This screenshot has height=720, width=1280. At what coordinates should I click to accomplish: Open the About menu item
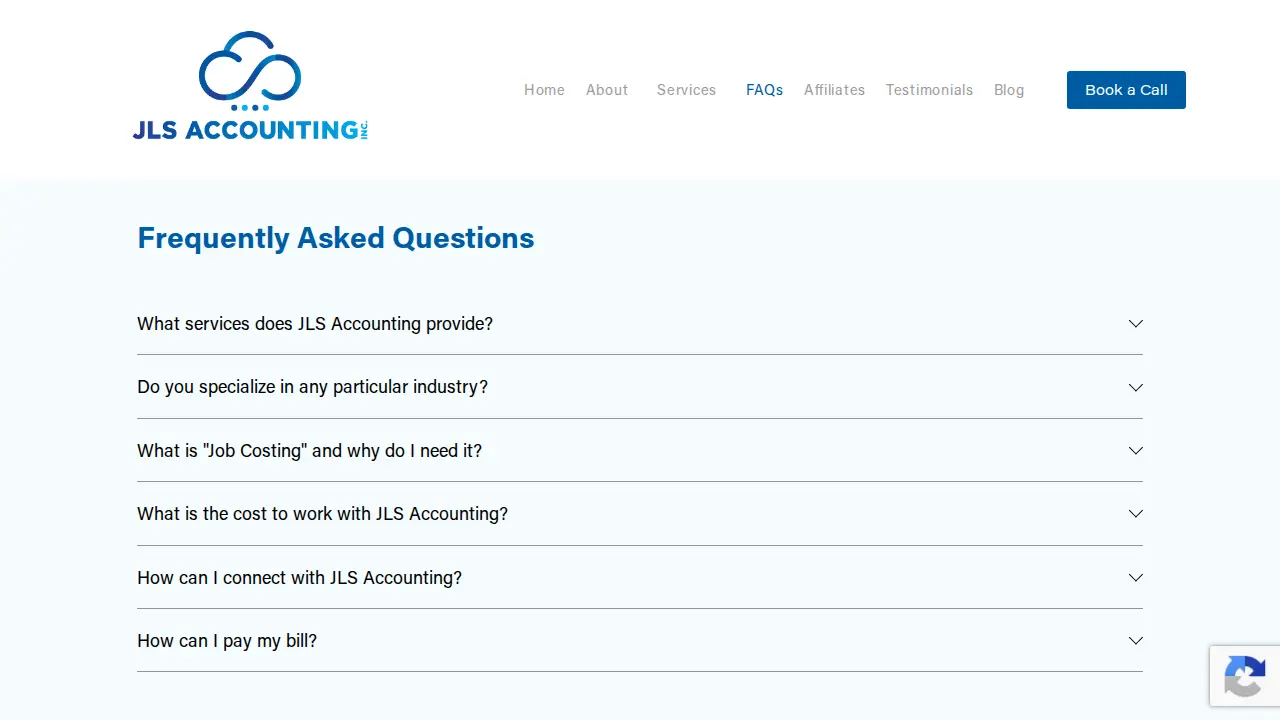coord(607,90)
